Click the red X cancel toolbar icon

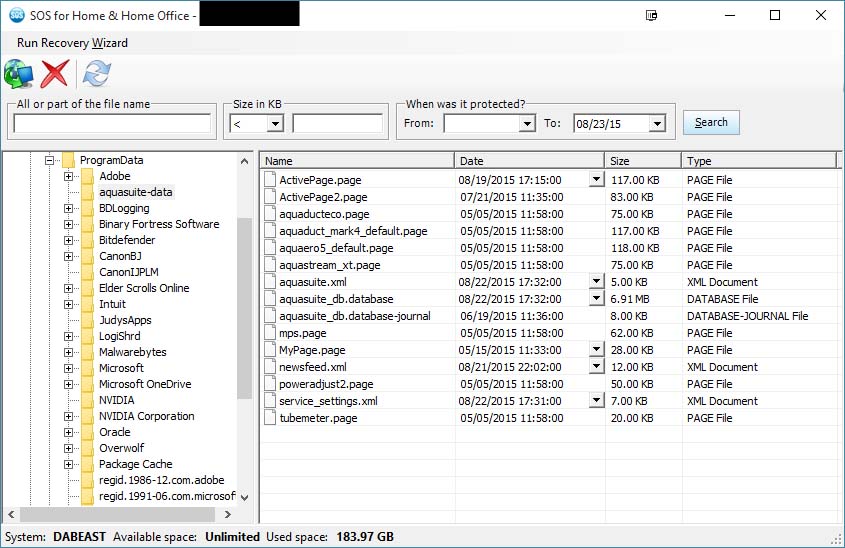(56, 73)
